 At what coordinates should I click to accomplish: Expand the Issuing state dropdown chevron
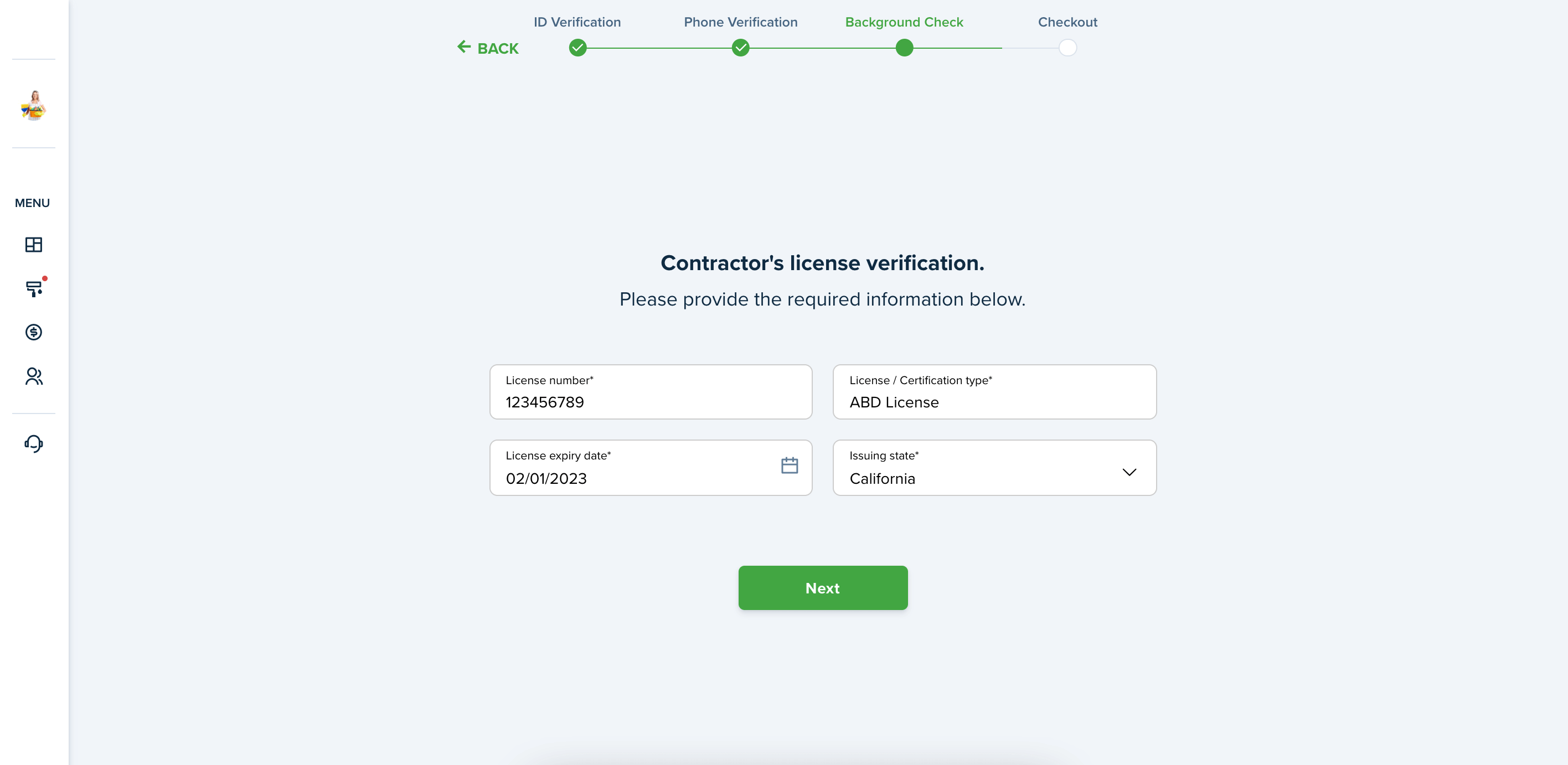pos(1129,472)
